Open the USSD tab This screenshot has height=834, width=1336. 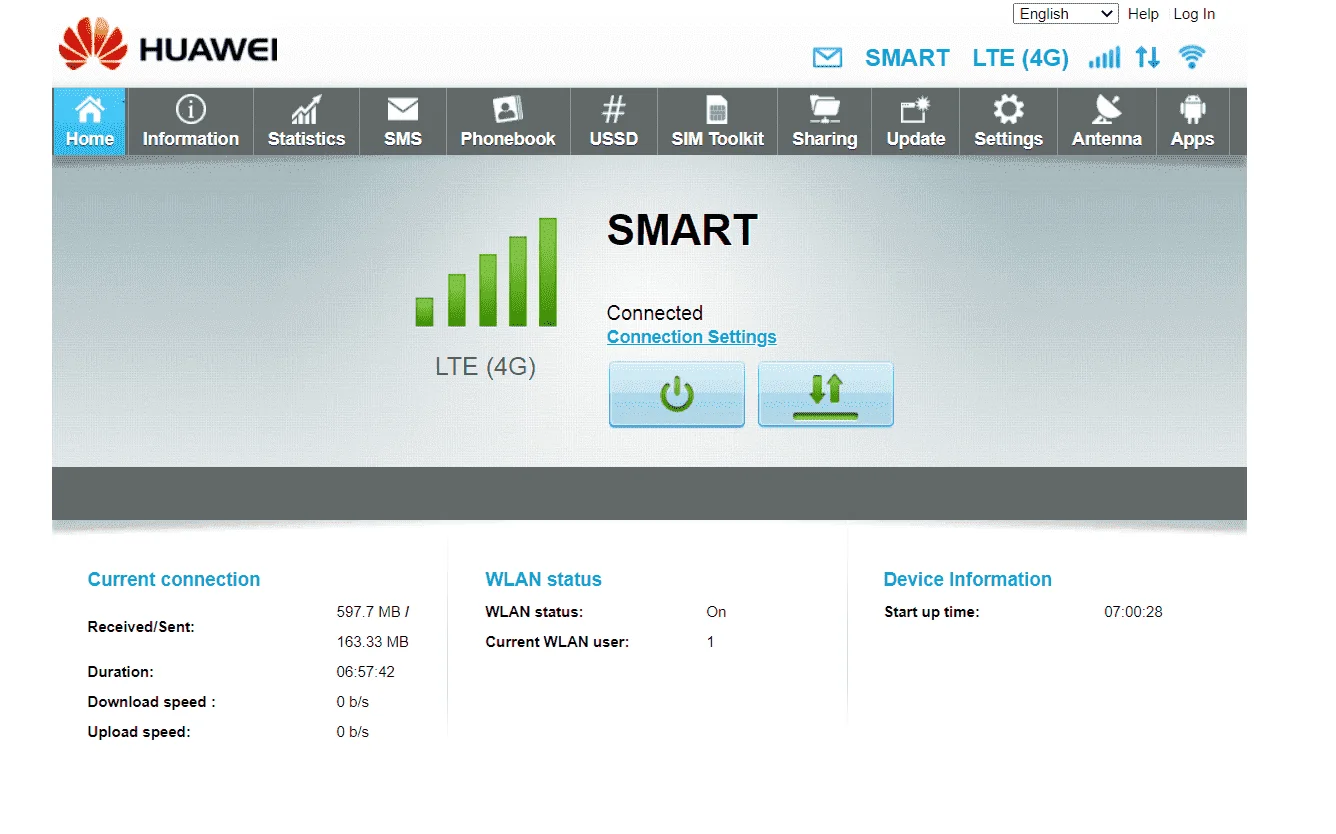tap(614, 122)
